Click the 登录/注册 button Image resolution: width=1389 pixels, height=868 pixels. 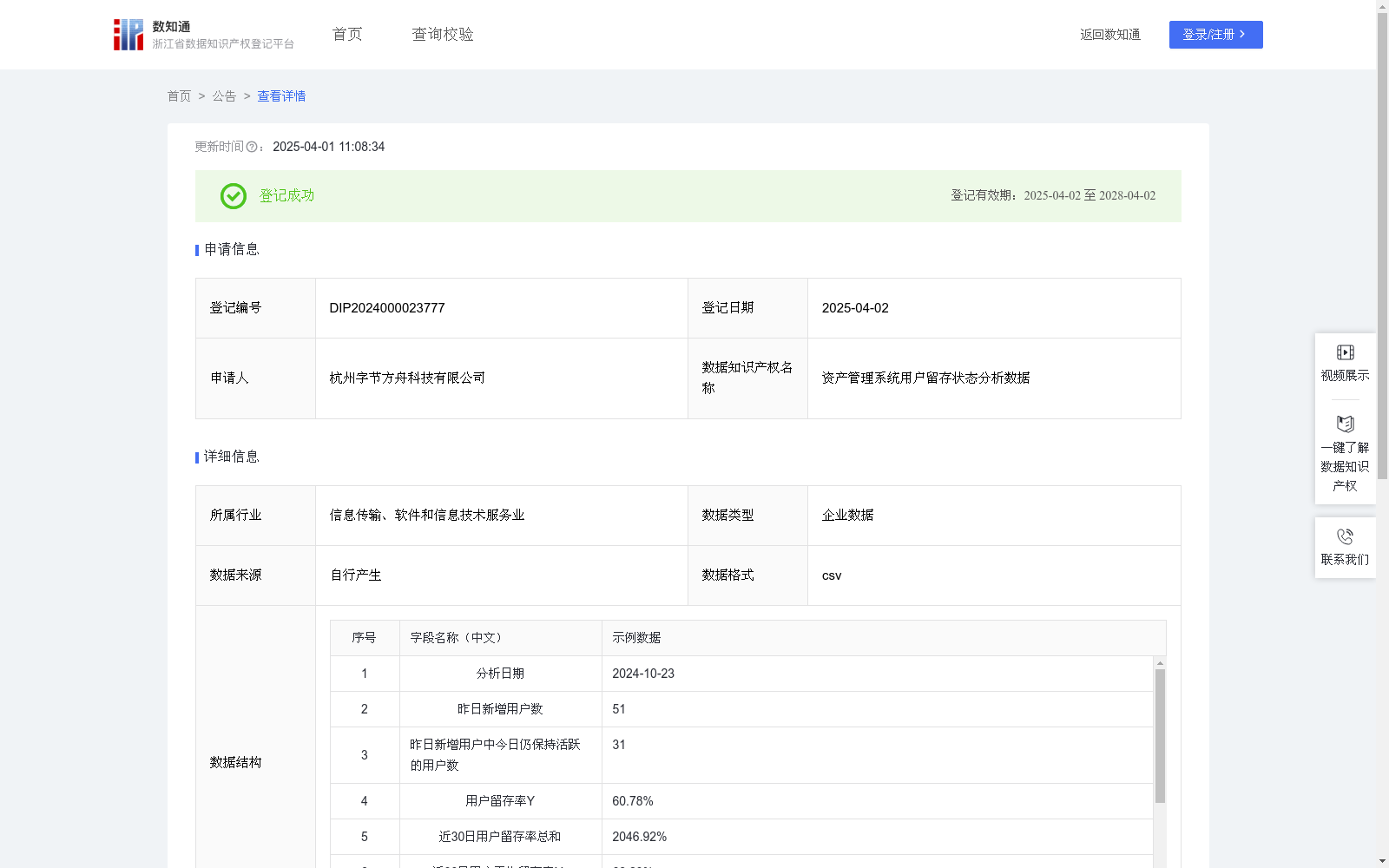pyautogui.click(x=1215, y=35)
